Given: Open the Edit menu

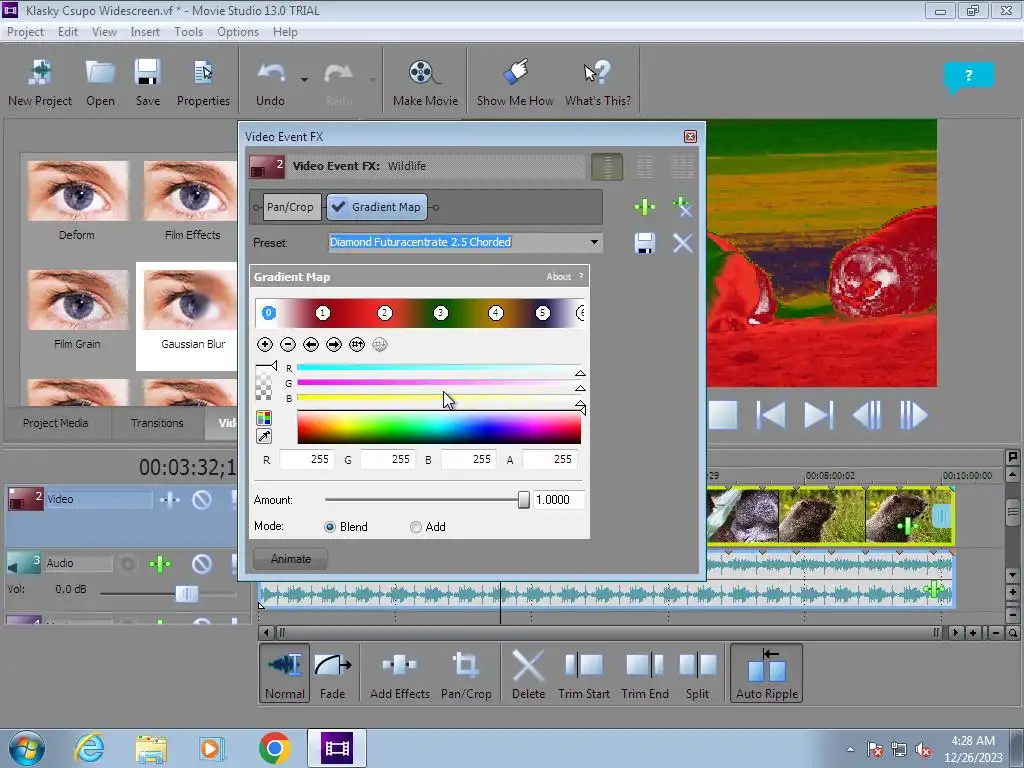Looking at the screenshot, I should [x=67, y=32].
